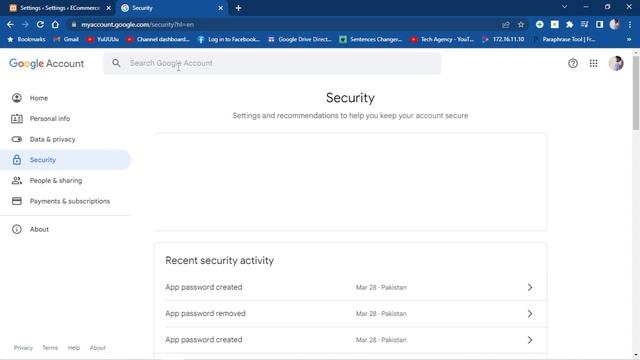Bookmark this page with the star icon
This screenshot has height=360, width=640.
click(521, 24)
